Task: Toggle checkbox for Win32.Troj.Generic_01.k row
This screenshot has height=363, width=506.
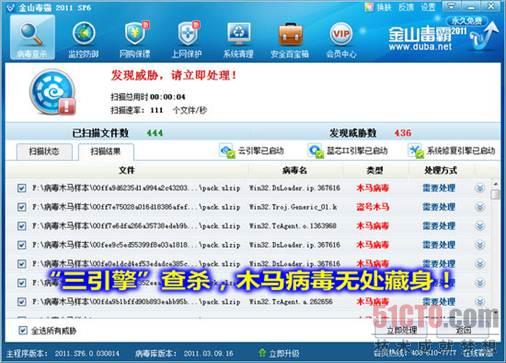Action: (x=22, y=207)
